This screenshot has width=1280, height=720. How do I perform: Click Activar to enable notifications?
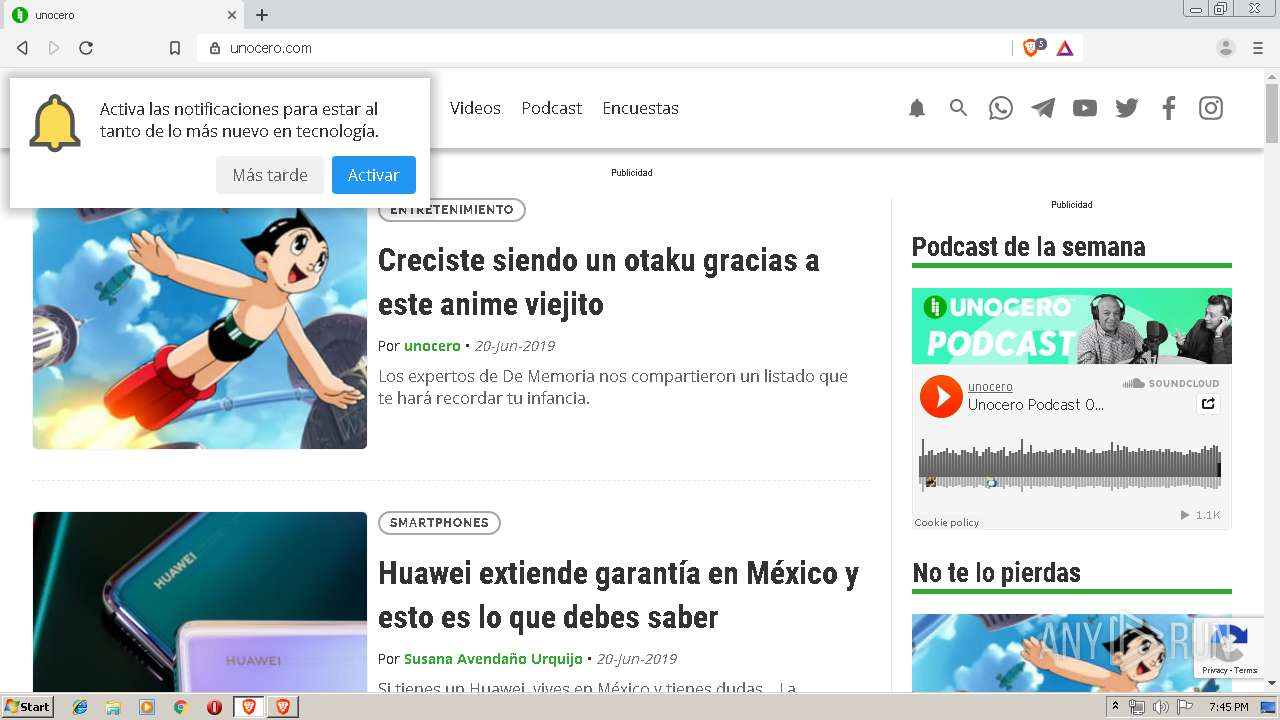(374, 175)
